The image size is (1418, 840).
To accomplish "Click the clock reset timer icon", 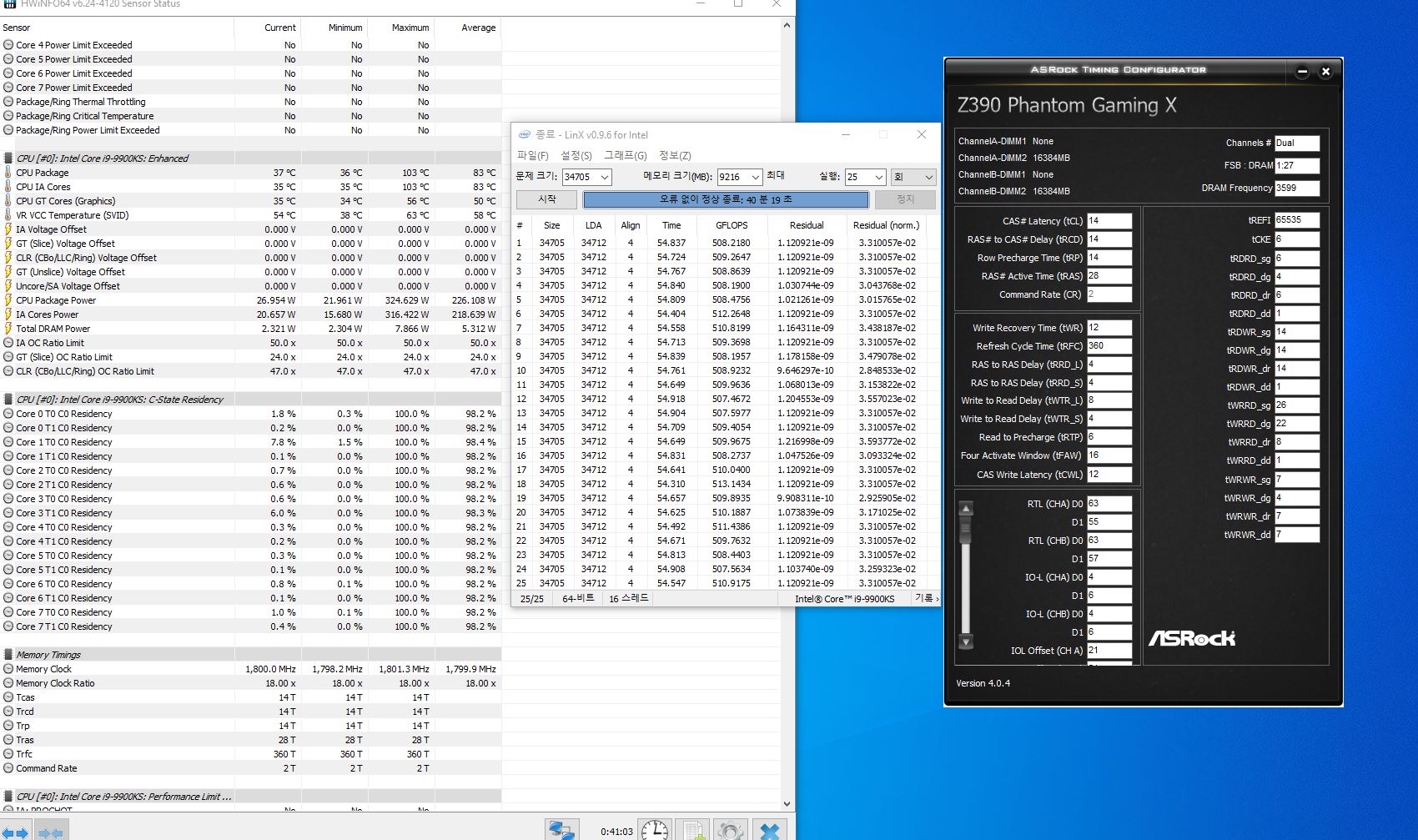I will (655, 830).
